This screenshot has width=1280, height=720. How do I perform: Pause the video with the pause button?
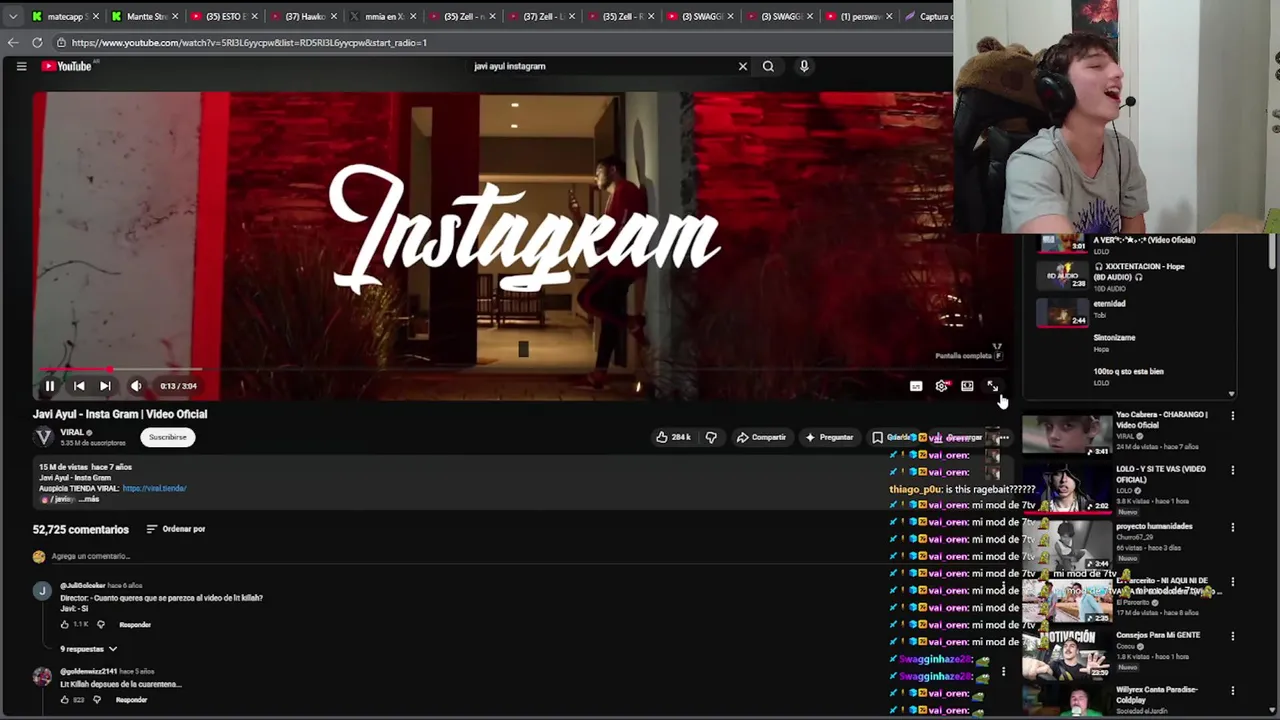(x=49, y=386)
